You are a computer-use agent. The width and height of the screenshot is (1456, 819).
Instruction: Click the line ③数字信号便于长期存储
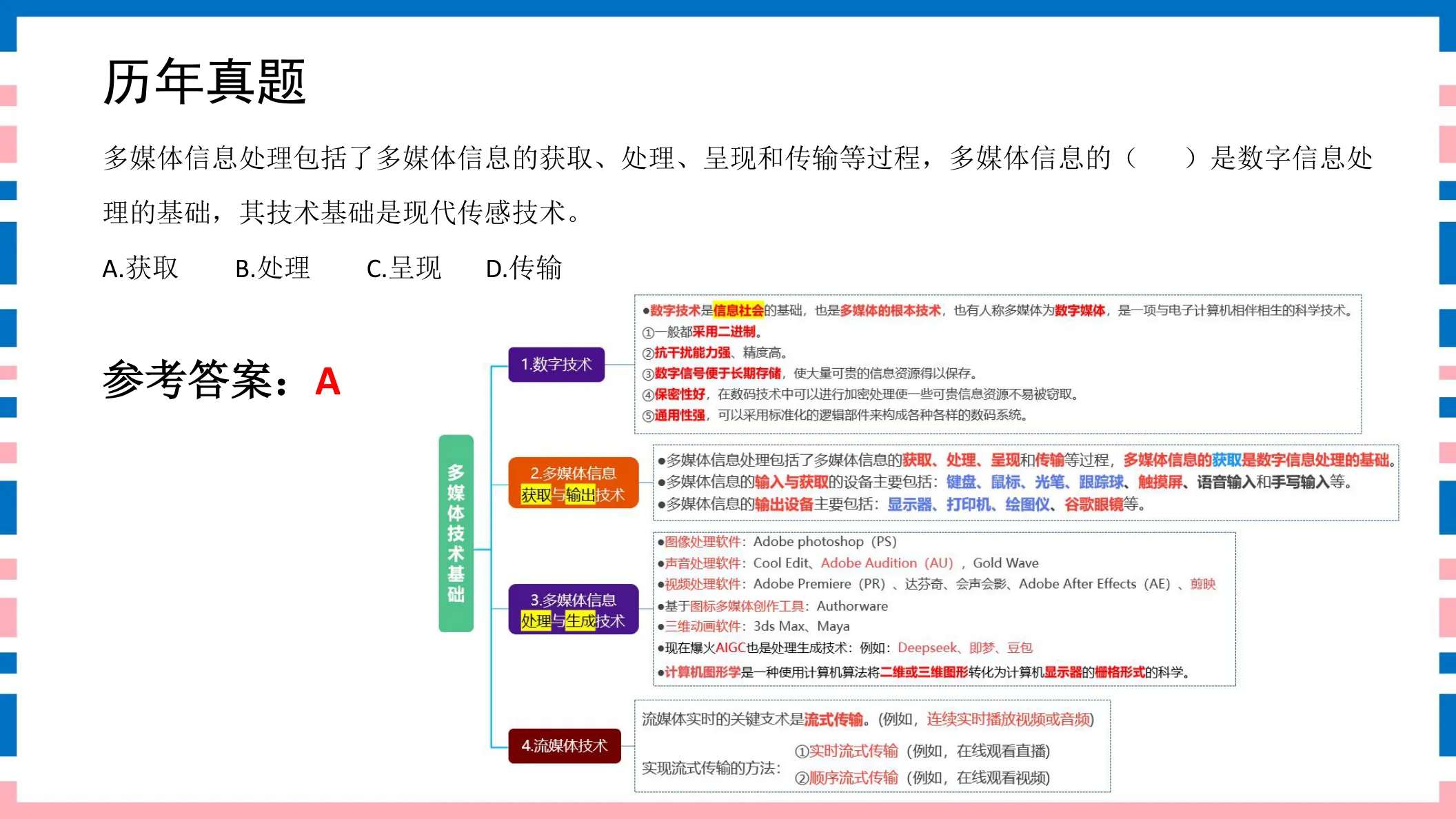810,374
